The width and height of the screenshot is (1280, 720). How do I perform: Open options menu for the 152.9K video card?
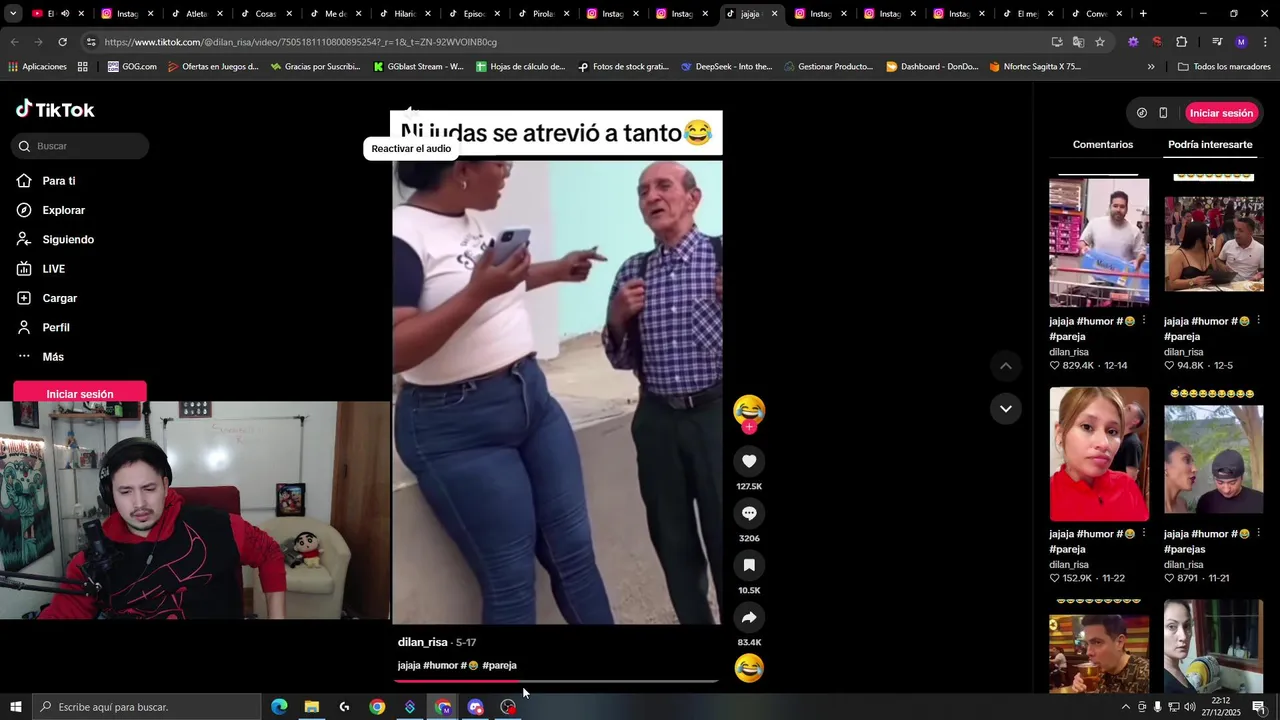pyautogui.click(x=1144, y=533)
